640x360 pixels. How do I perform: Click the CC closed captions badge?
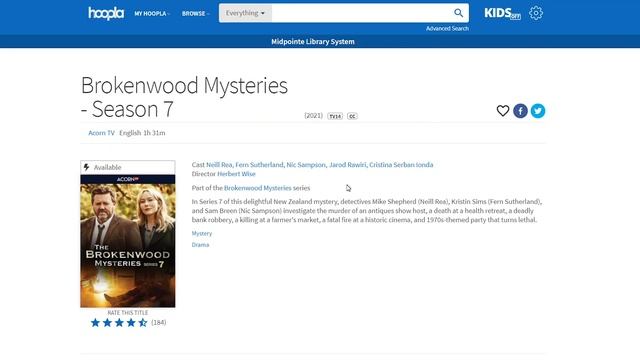[x=352, y=116]
